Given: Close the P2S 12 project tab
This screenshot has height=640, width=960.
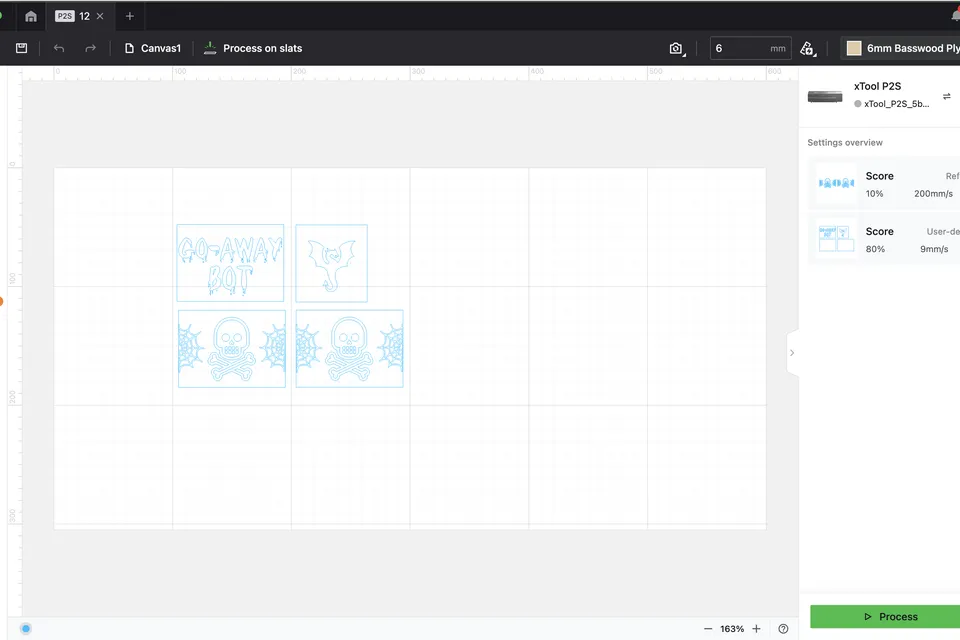Looking at the screenshot, I should tap(100, 16).
